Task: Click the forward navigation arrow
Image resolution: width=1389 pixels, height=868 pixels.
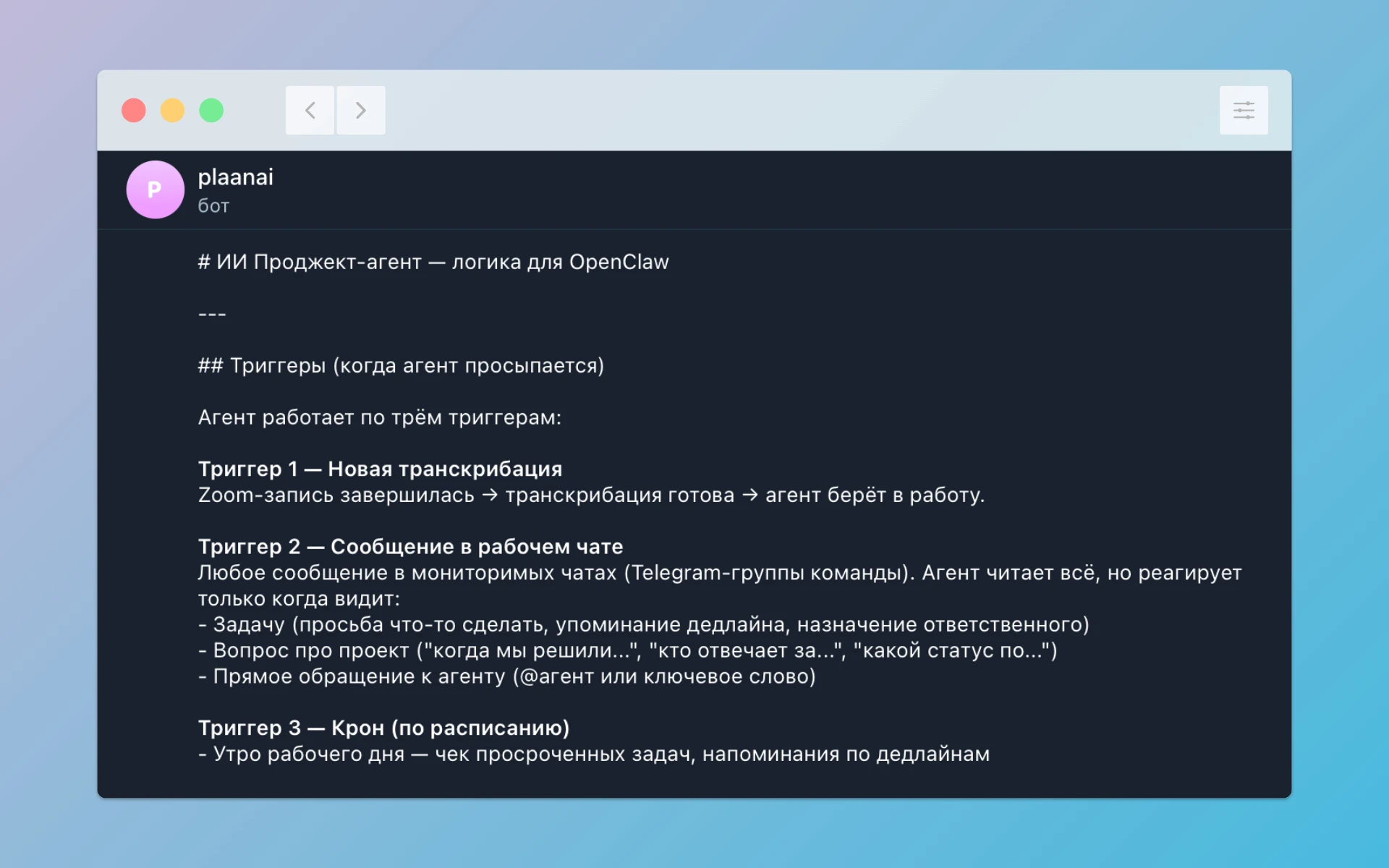Action: tap(360, 110)
